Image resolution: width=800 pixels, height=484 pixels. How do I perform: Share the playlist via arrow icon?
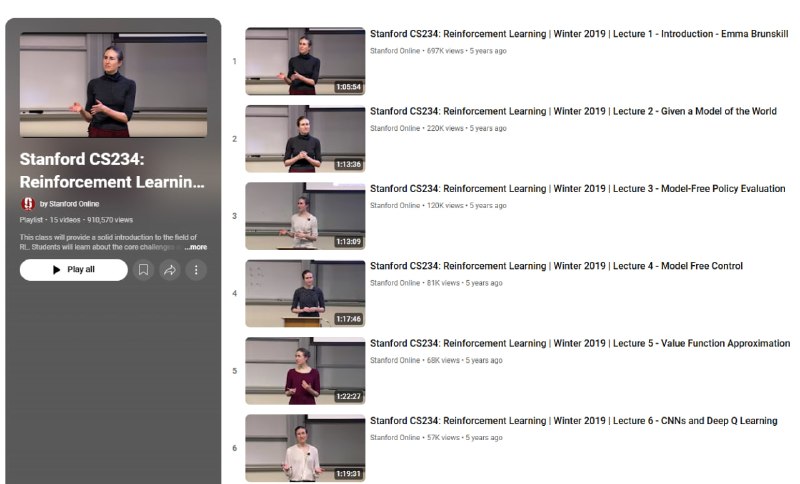coord(170,270)
